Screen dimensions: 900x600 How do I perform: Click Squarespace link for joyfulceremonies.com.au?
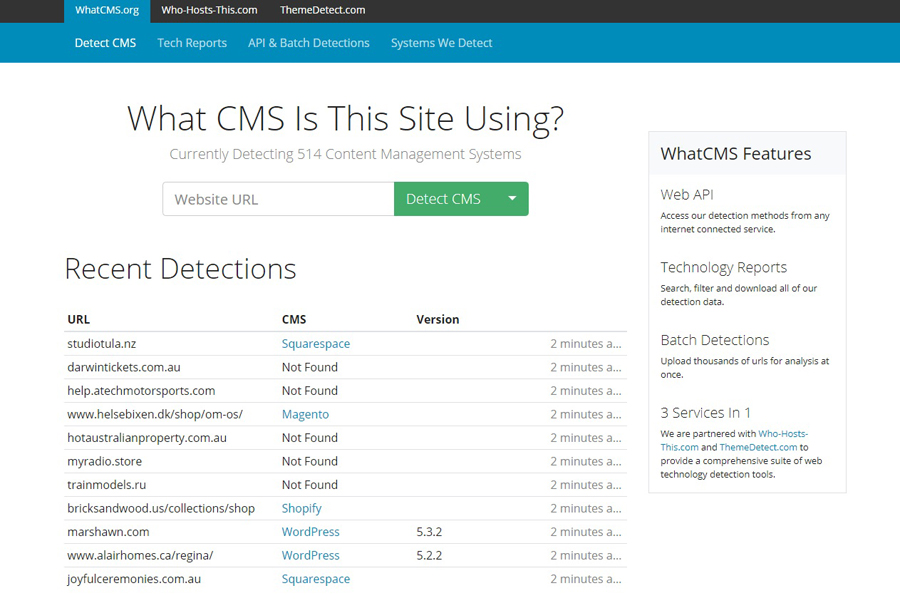pos(315,579)
